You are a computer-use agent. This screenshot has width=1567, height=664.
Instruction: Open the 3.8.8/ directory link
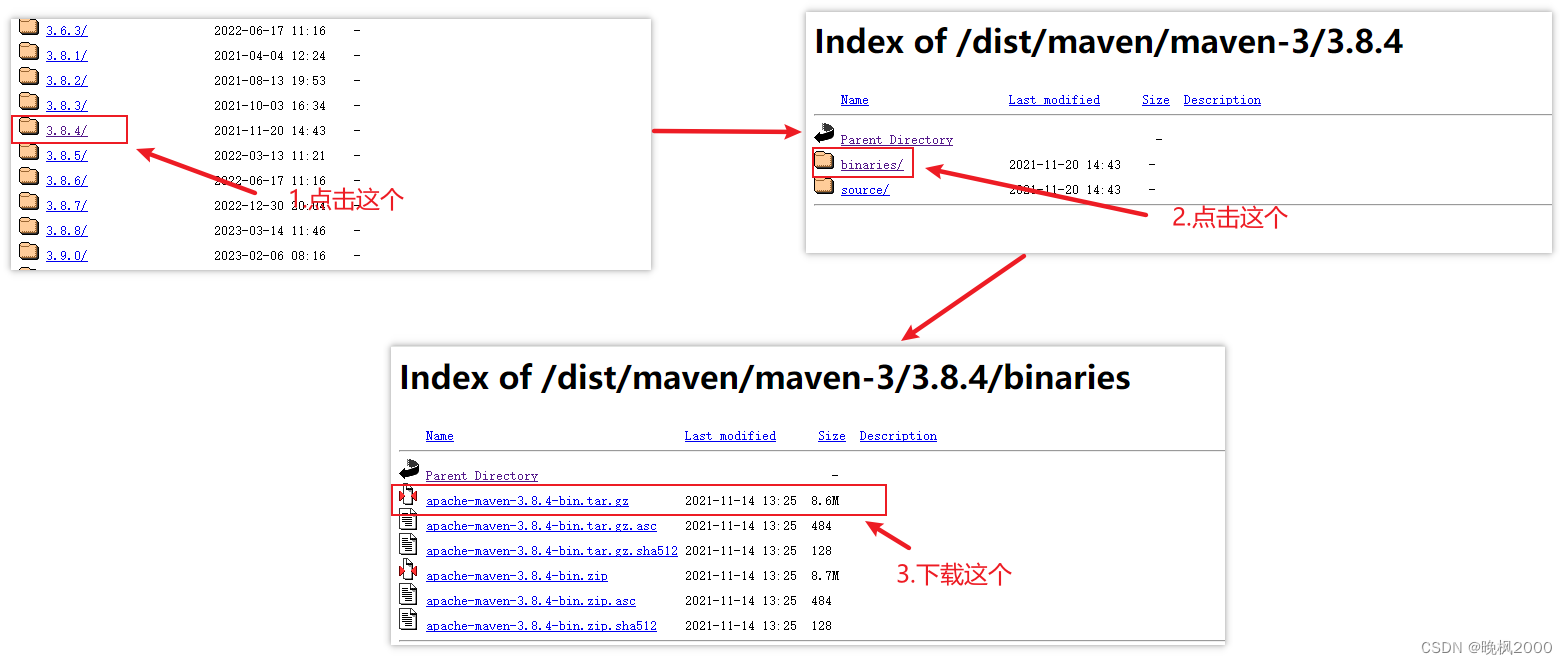tap(67, 231)
